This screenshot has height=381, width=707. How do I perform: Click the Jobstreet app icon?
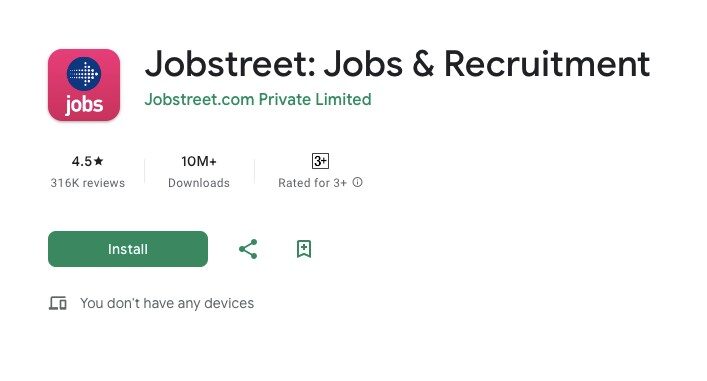pyautogui.click(x=84, y=85)
